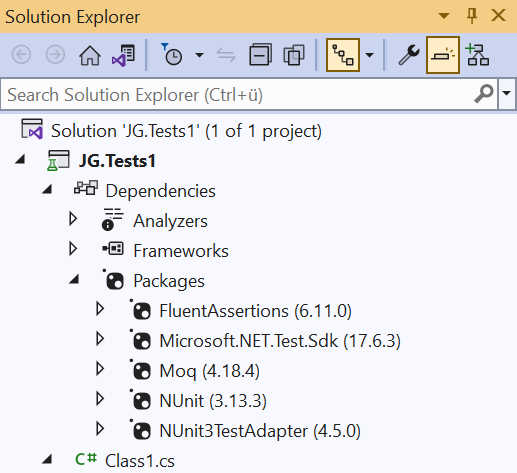
Task: Close the Solution Explorer panel
Action: (x=499, y=16)
